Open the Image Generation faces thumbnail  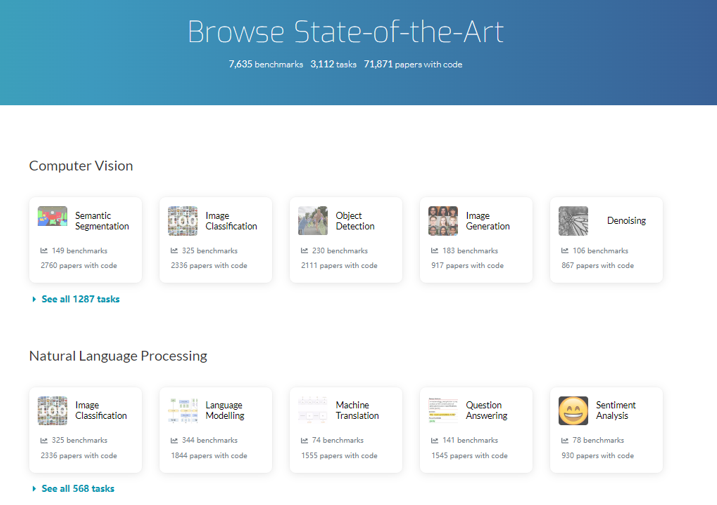tap(443, 220)
